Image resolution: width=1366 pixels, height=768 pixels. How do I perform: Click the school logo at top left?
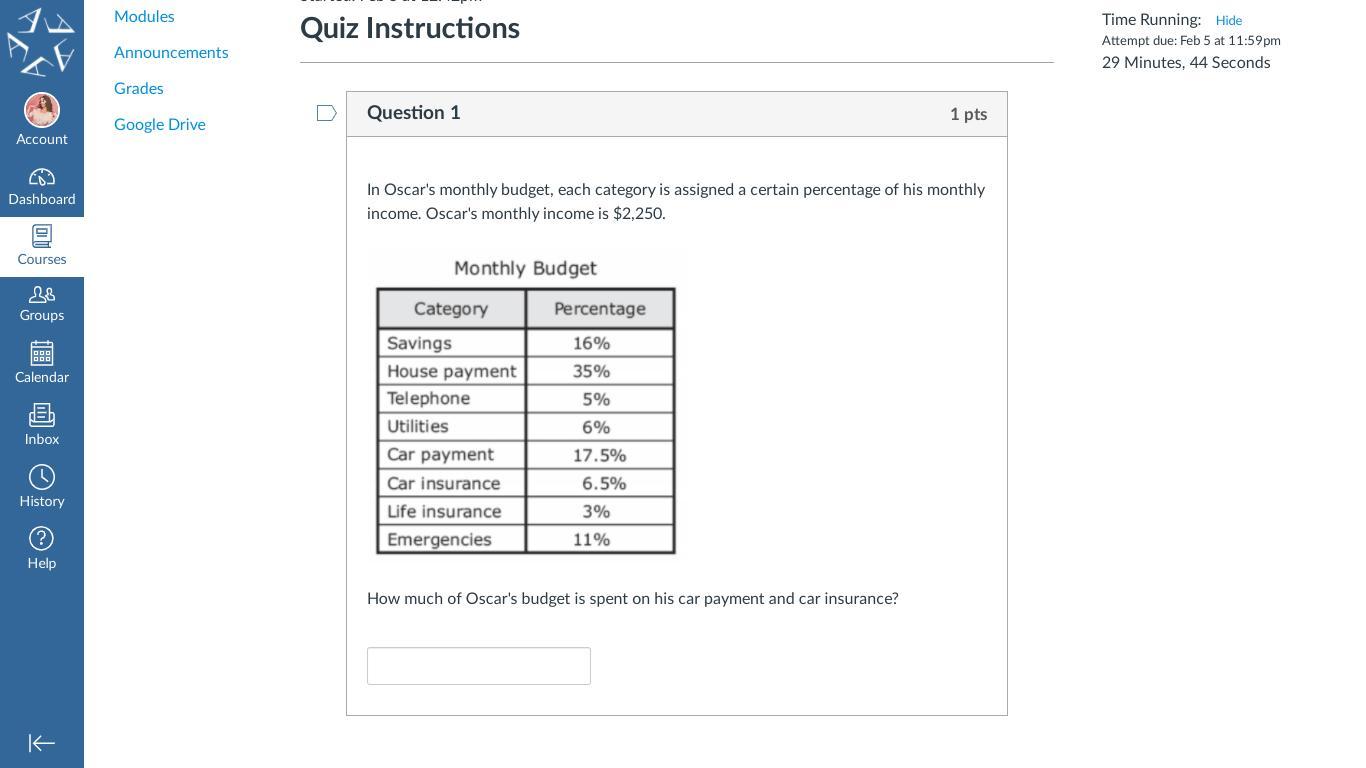coord(41,42)
